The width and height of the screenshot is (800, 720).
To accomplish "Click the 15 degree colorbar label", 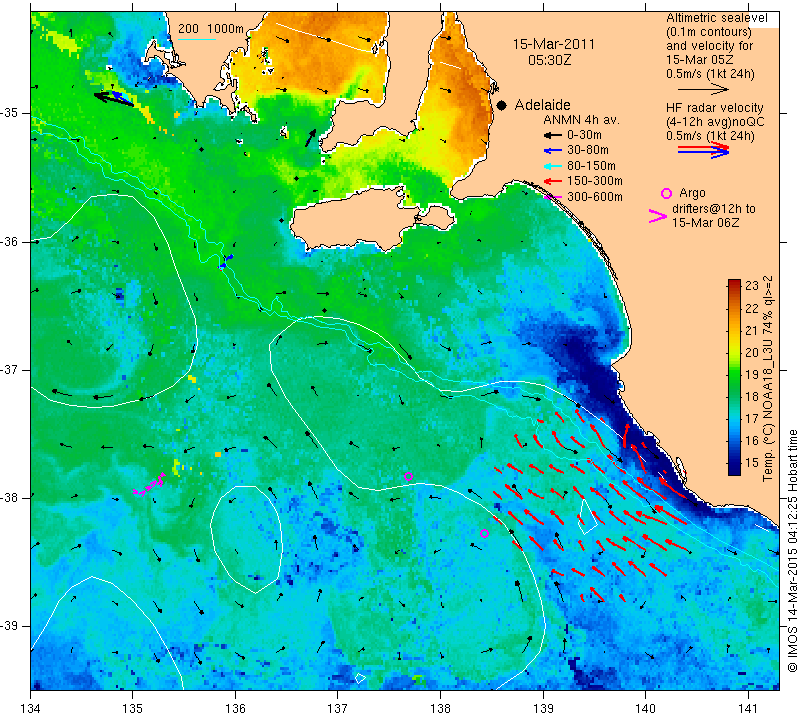I will [x=752, y=463].
